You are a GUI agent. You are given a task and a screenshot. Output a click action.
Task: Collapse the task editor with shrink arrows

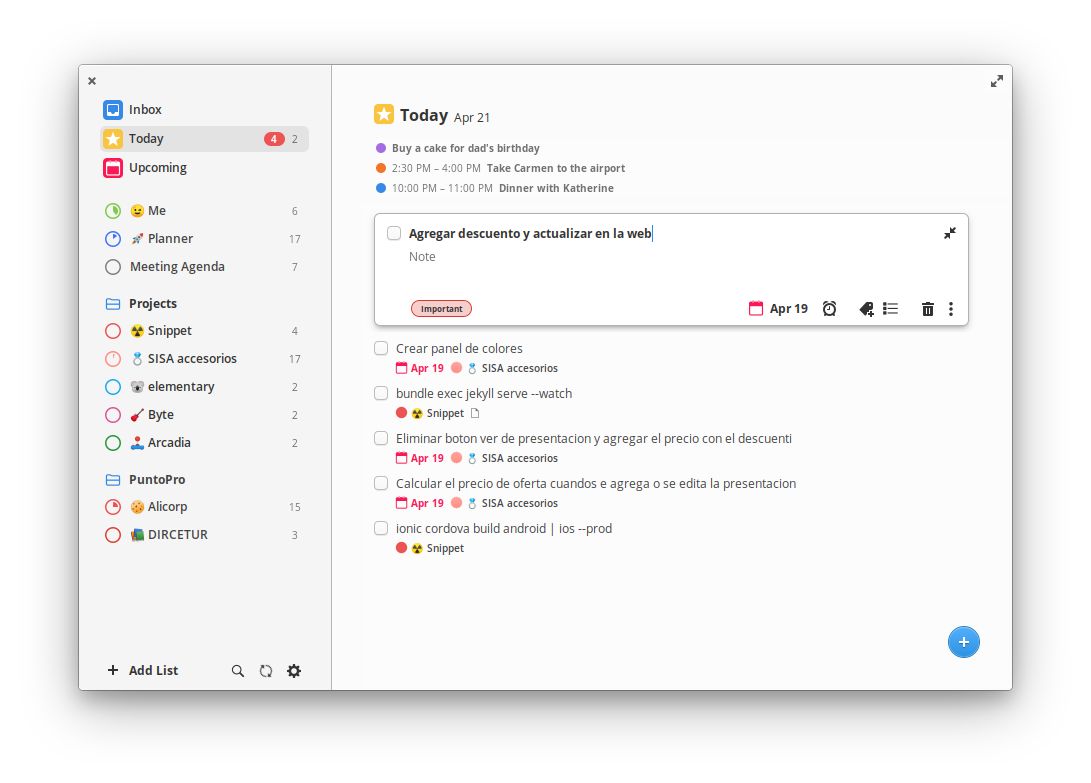point(949,233)
